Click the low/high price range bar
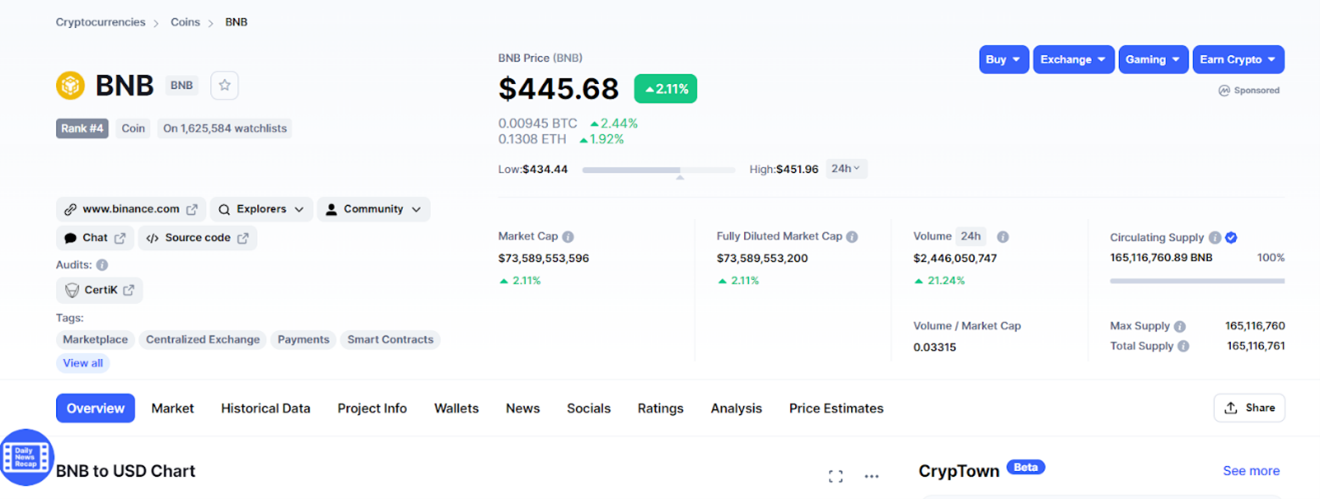Viewport: 1320px width, 499px height. [x=658, y=170]
